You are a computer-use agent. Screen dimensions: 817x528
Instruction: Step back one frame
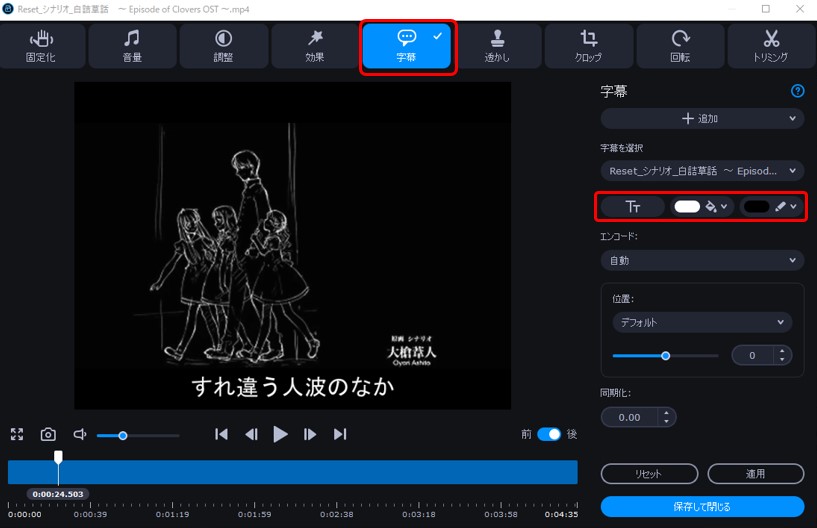pos(252,434)
